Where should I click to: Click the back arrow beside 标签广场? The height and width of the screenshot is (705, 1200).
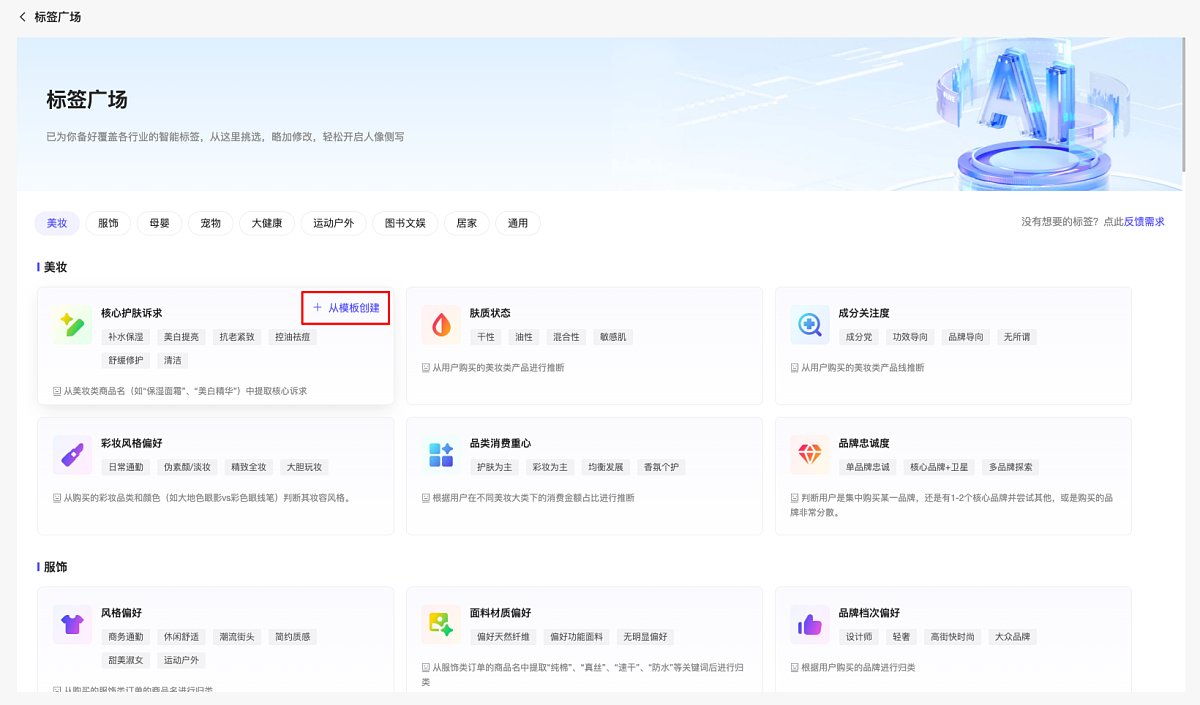(x=23, y=17)
